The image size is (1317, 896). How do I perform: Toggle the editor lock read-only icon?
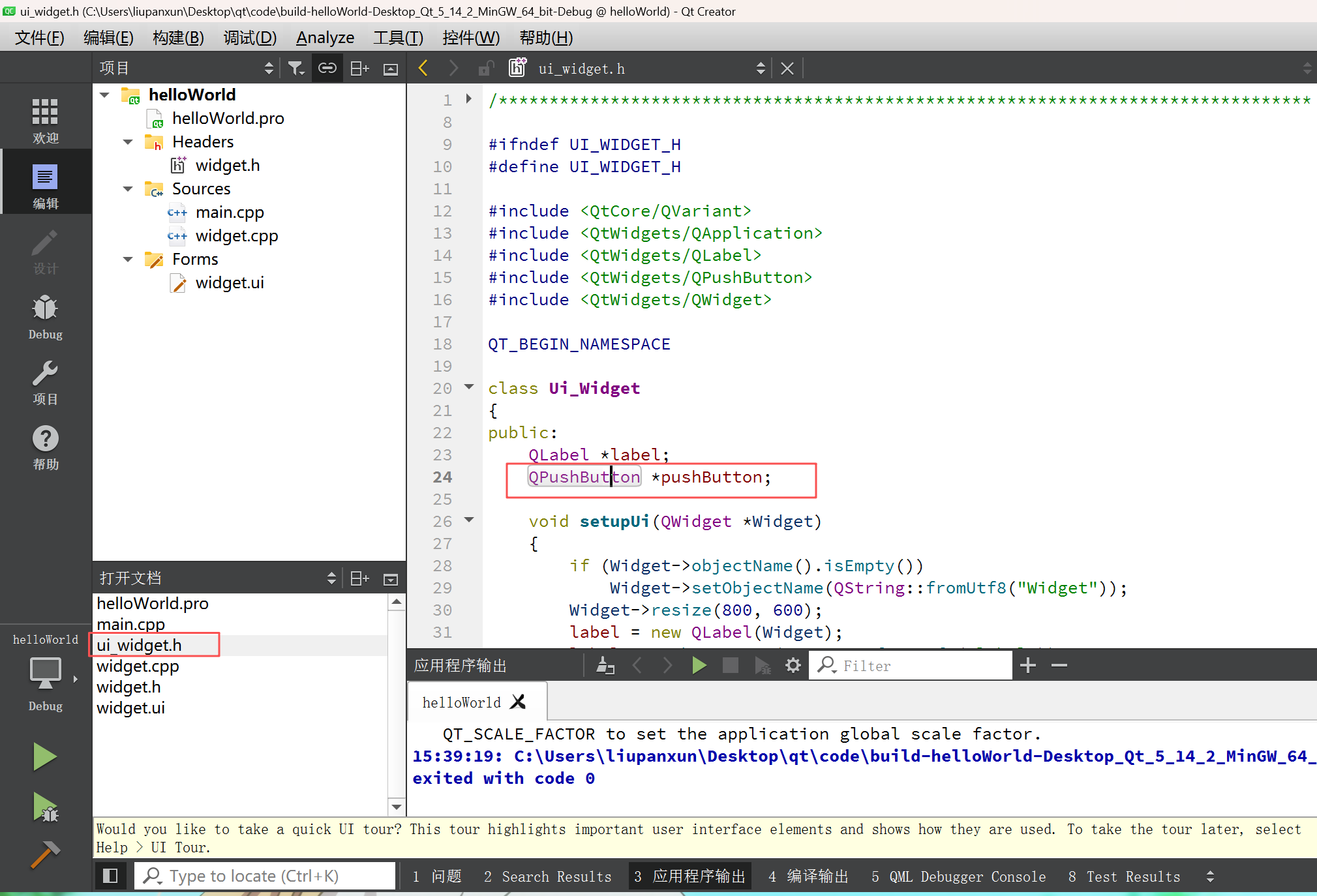(x=485, y=68)
